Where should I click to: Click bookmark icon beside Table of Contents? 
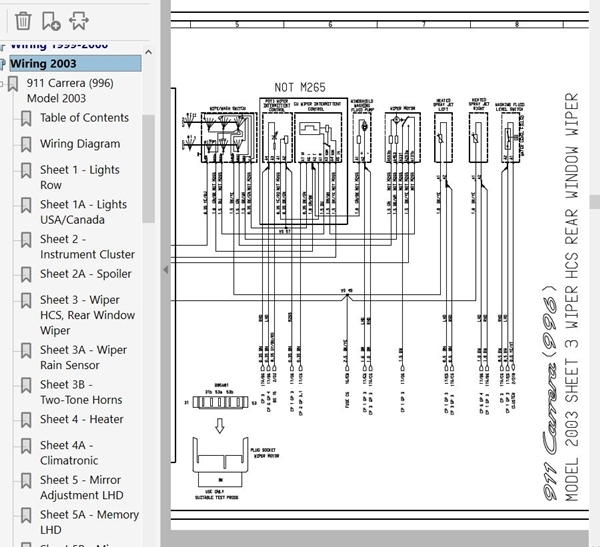click(26, 118)
